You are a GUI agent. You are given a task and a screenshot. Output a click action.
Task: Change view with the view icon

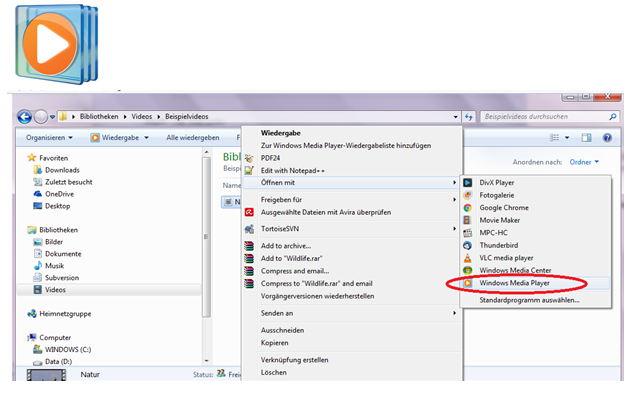(x=554, y=138)
